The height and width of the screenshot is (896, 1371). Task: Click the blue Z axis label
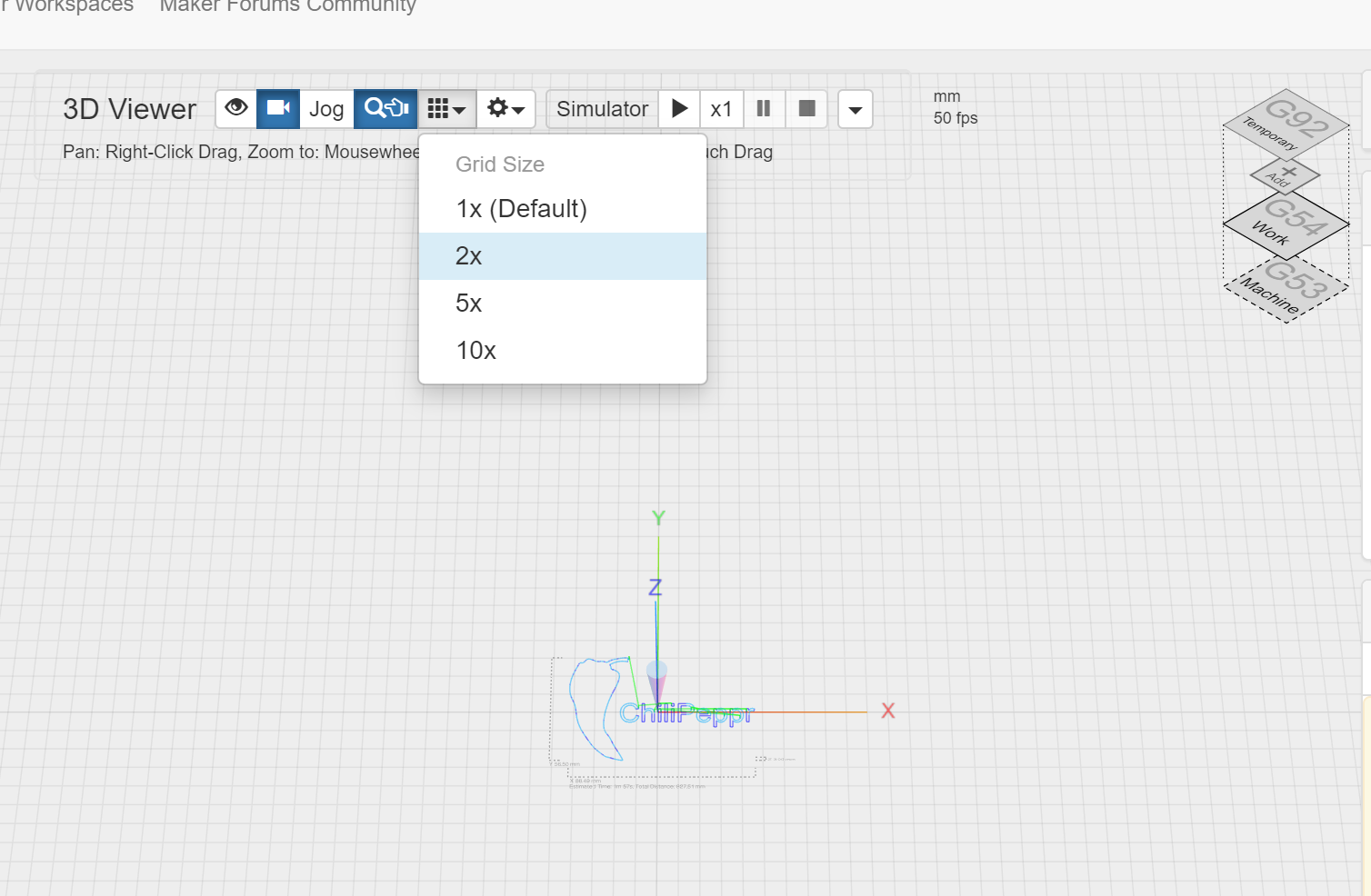point(655,588)
